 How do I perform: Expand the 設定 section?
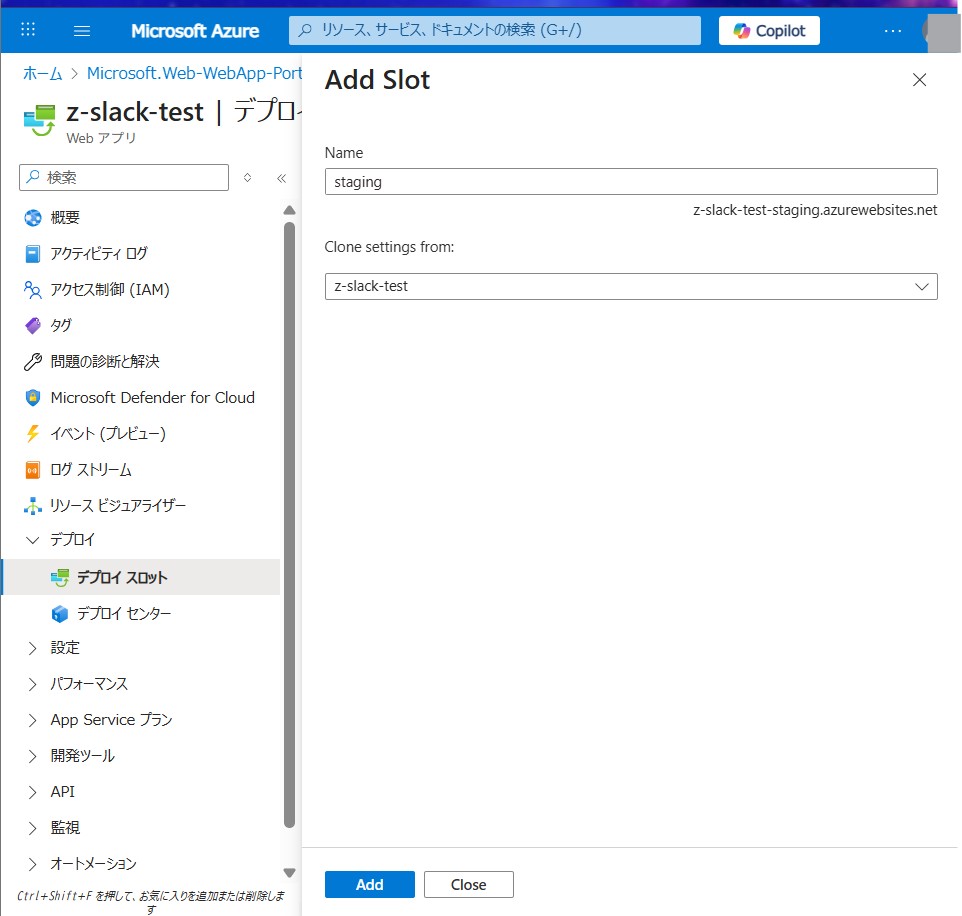(33, 649)
